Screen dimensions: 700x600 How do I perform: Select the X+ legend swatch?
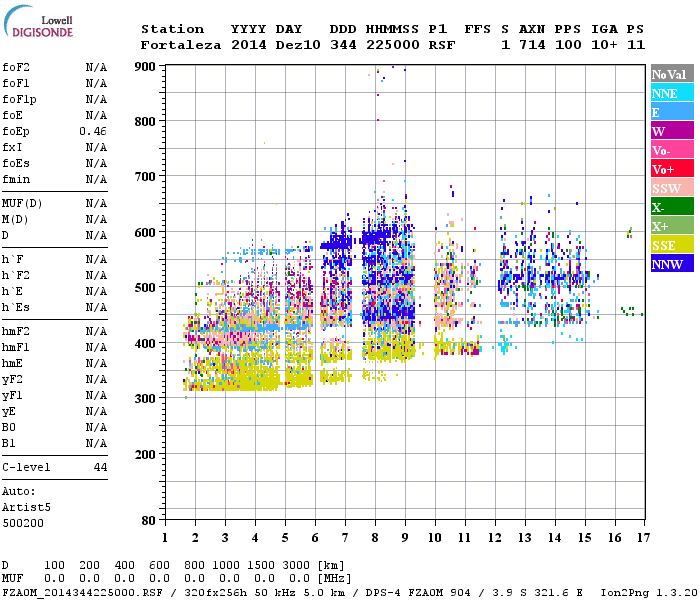672,225
